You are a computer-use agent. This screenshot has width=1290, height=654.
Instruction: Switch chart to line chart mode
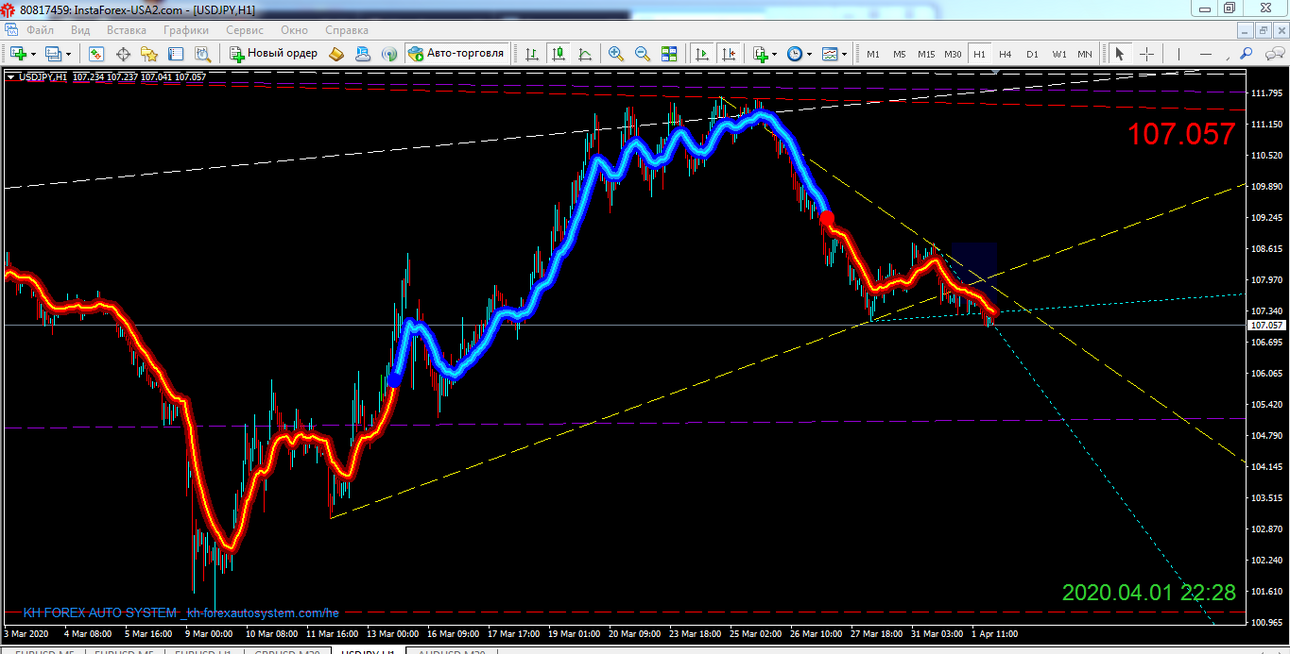click(583, 53)
